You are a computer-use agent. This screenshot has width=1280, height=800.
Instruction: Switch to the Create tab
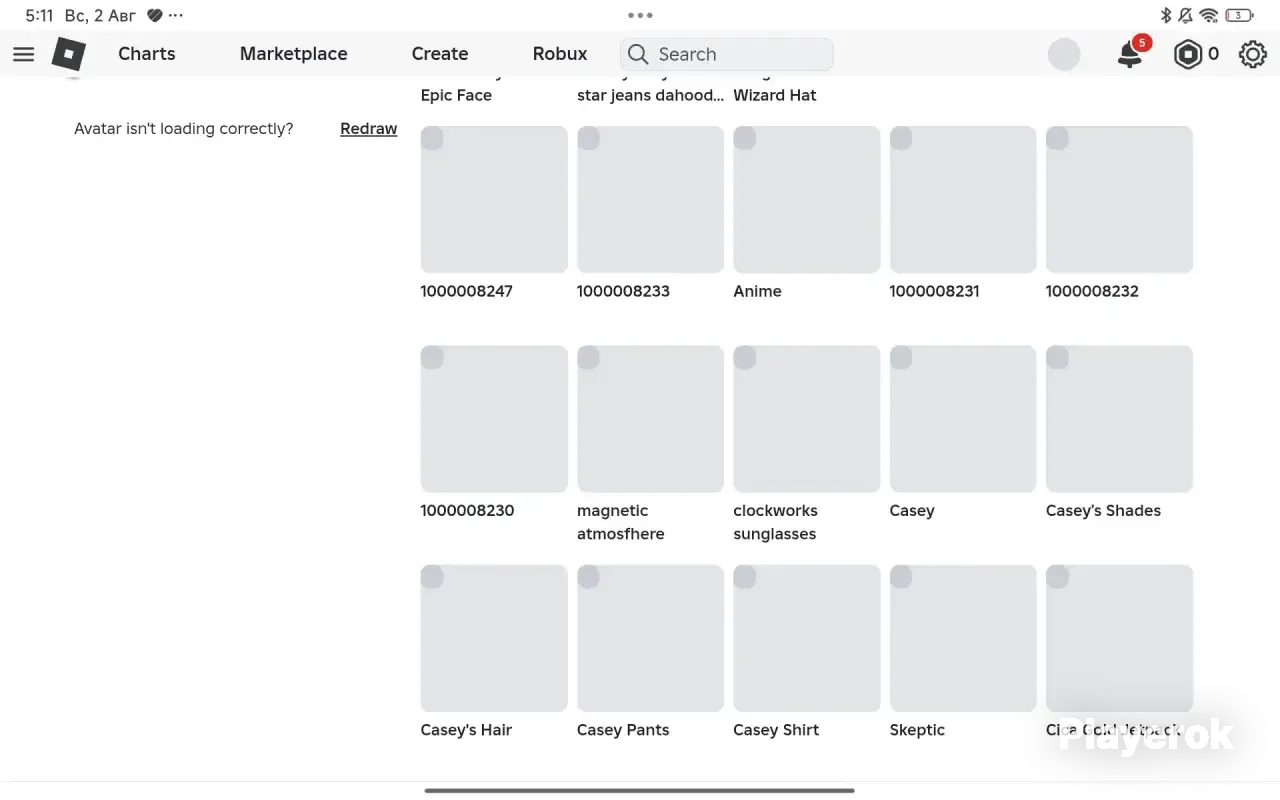[x=440, y=54]
